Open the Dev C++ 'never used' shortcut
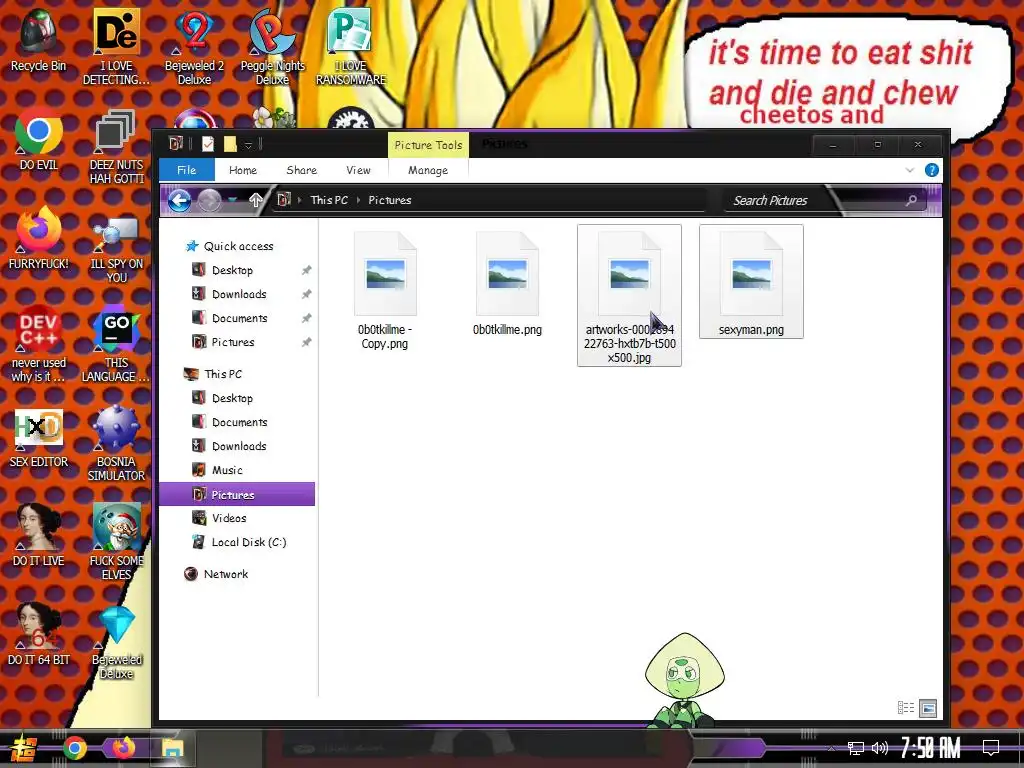The width and height of the screenshot is (1024, 768). tap(39, 345)
